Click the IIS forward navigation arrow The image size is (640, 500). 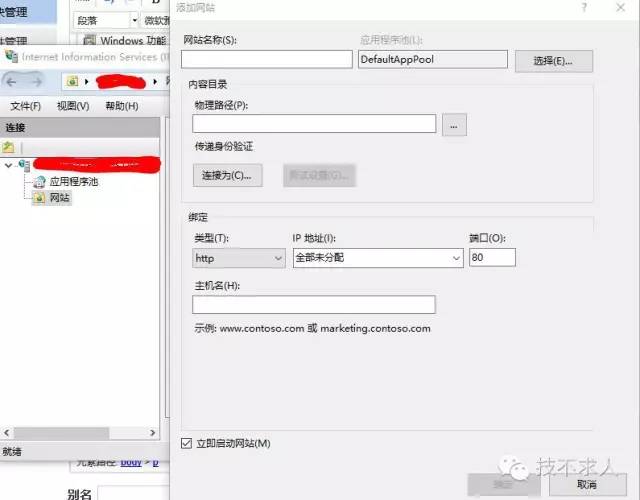[37, 82]
